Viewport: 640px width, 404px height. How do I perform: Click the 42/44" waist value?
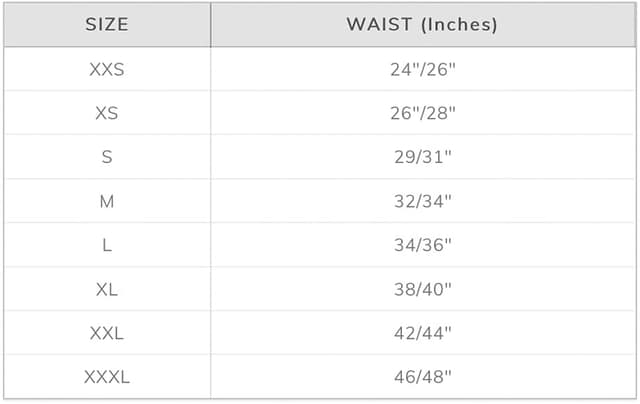point(422,333)
